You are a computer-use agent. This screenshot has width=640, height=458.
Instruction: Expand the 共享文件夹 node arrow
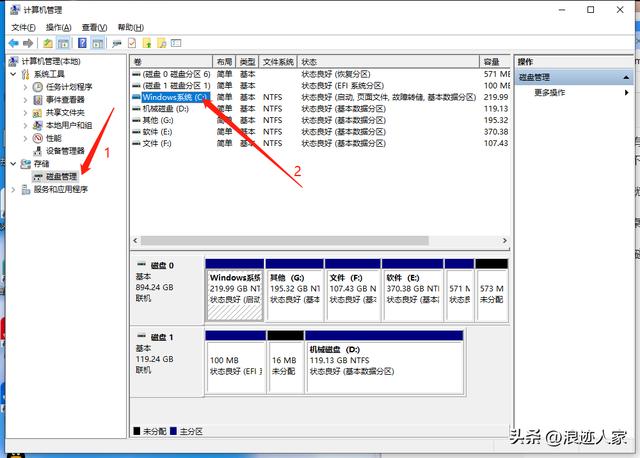[x=25, y=113]
